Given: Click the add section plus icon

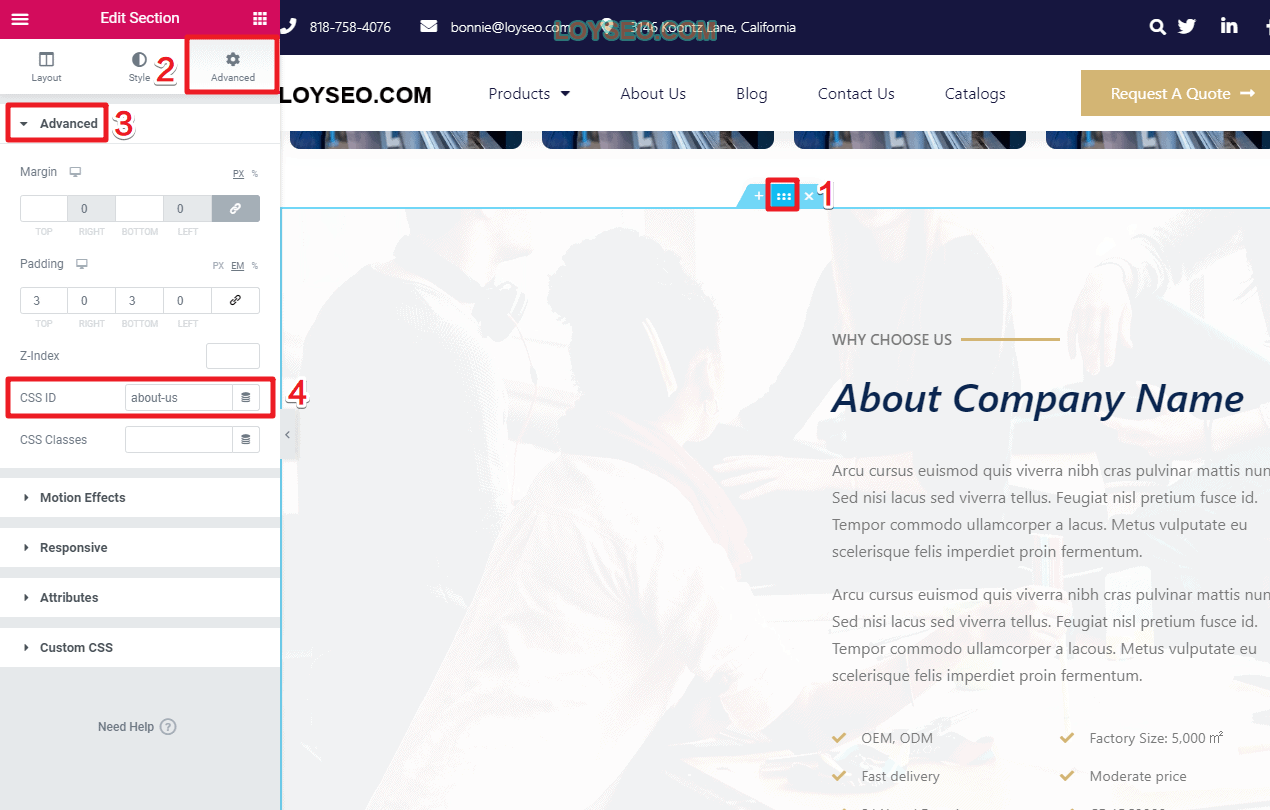Looking at the screenshot, I should 758,196.
